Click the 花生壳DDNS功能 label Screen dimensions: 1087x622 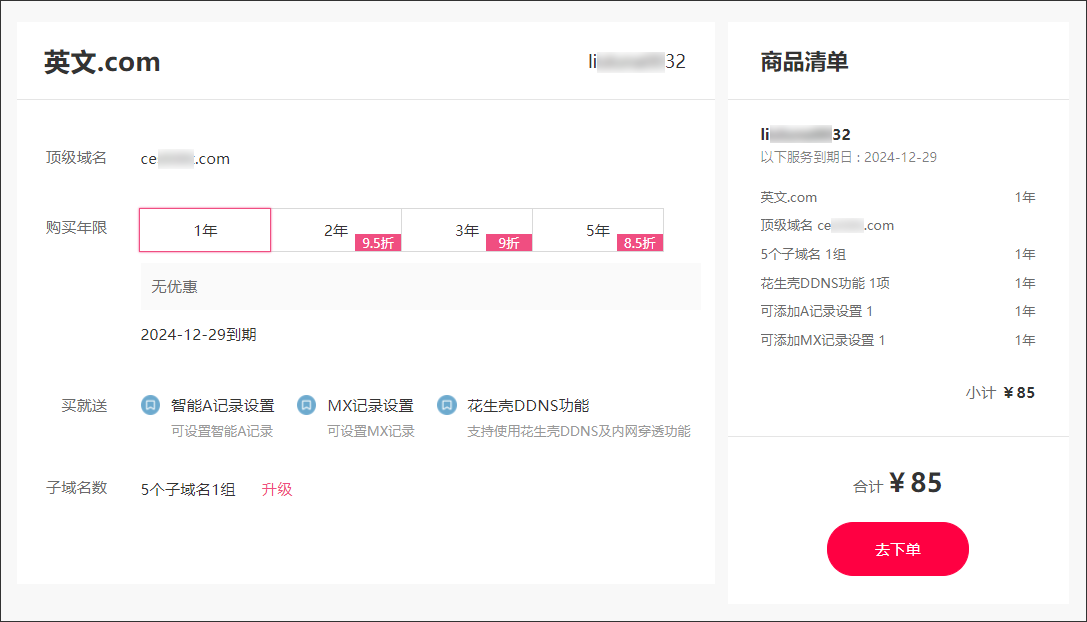528,406
